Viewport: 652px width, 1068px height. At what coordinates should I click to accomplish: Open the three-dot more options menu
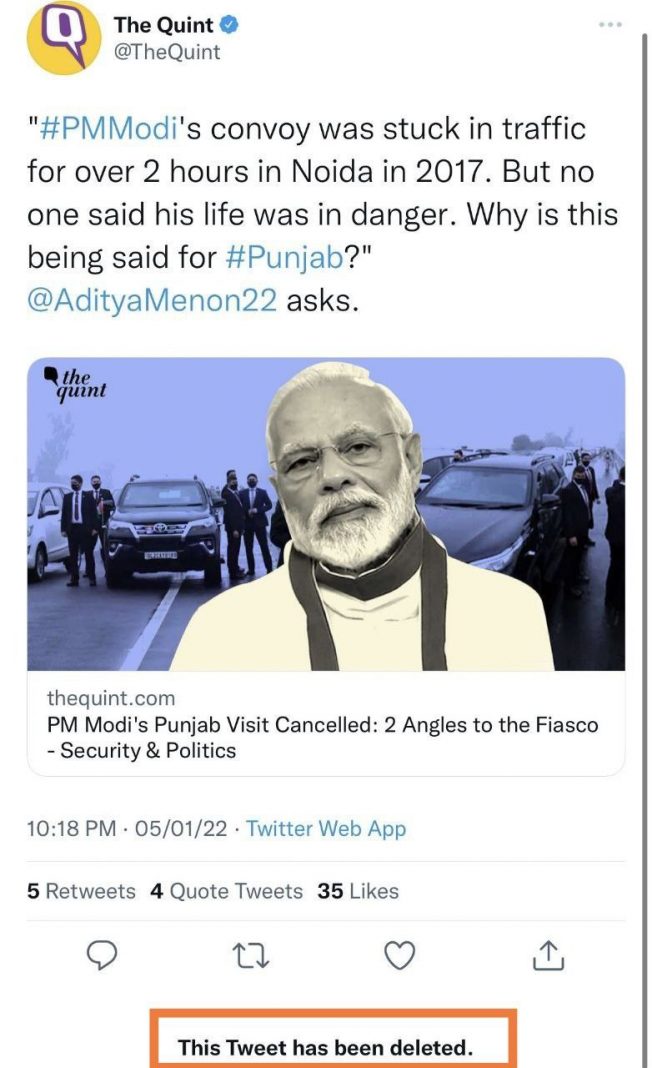[610, 23]
